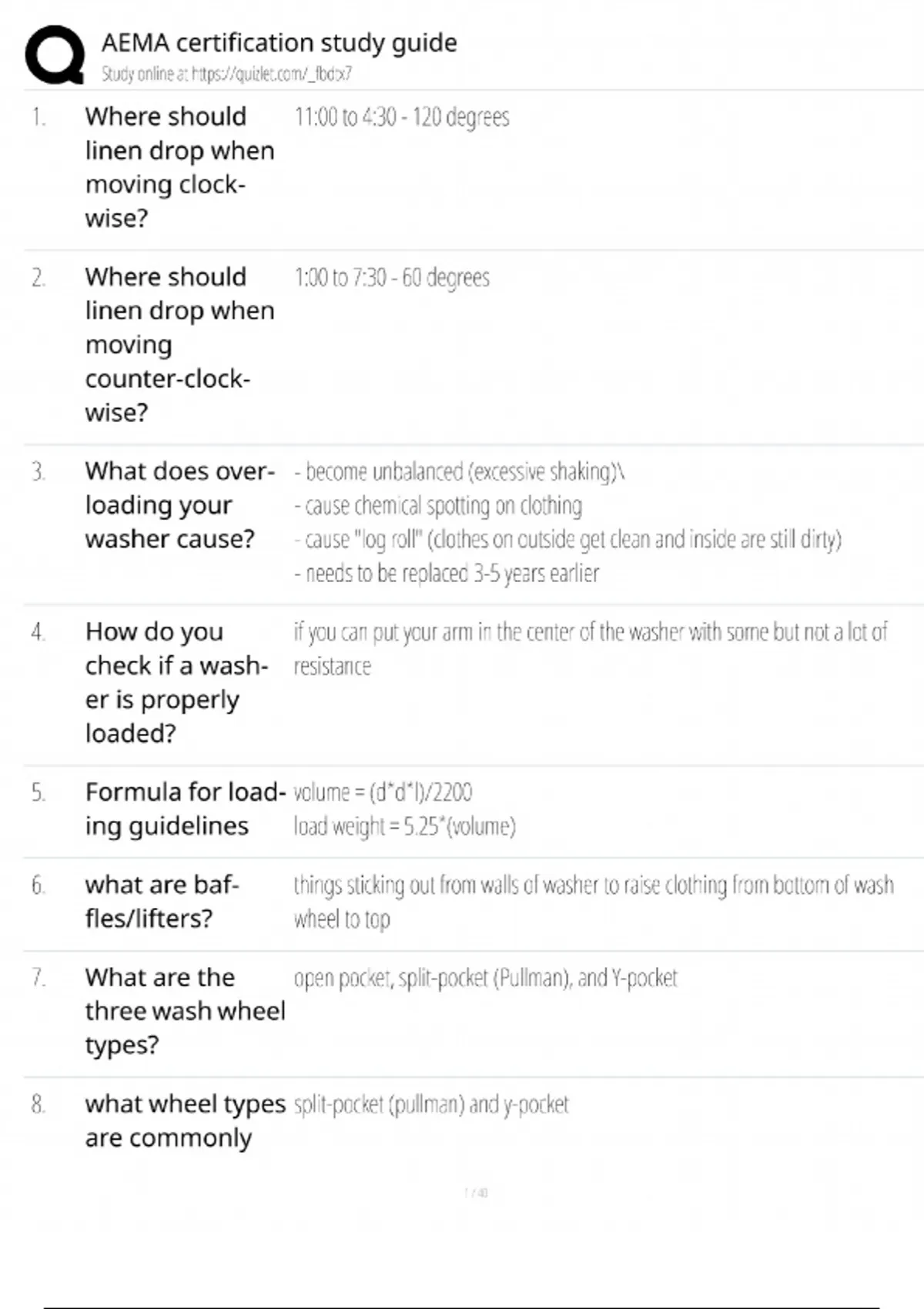This screenshot has height=1309, width=924.
Task: Click the 'log roll' answer line
Action: pyautogui.click(x=567, y=539)
